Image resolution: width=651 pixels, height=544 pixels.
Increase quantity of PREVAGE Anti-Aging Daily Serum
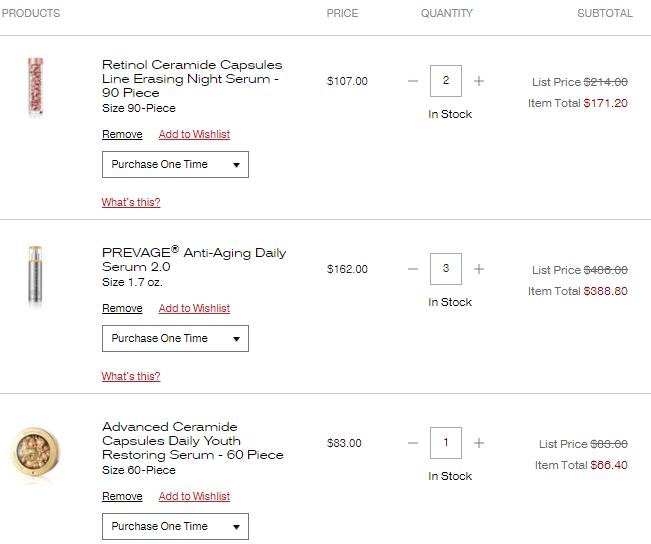click(479, 269)
